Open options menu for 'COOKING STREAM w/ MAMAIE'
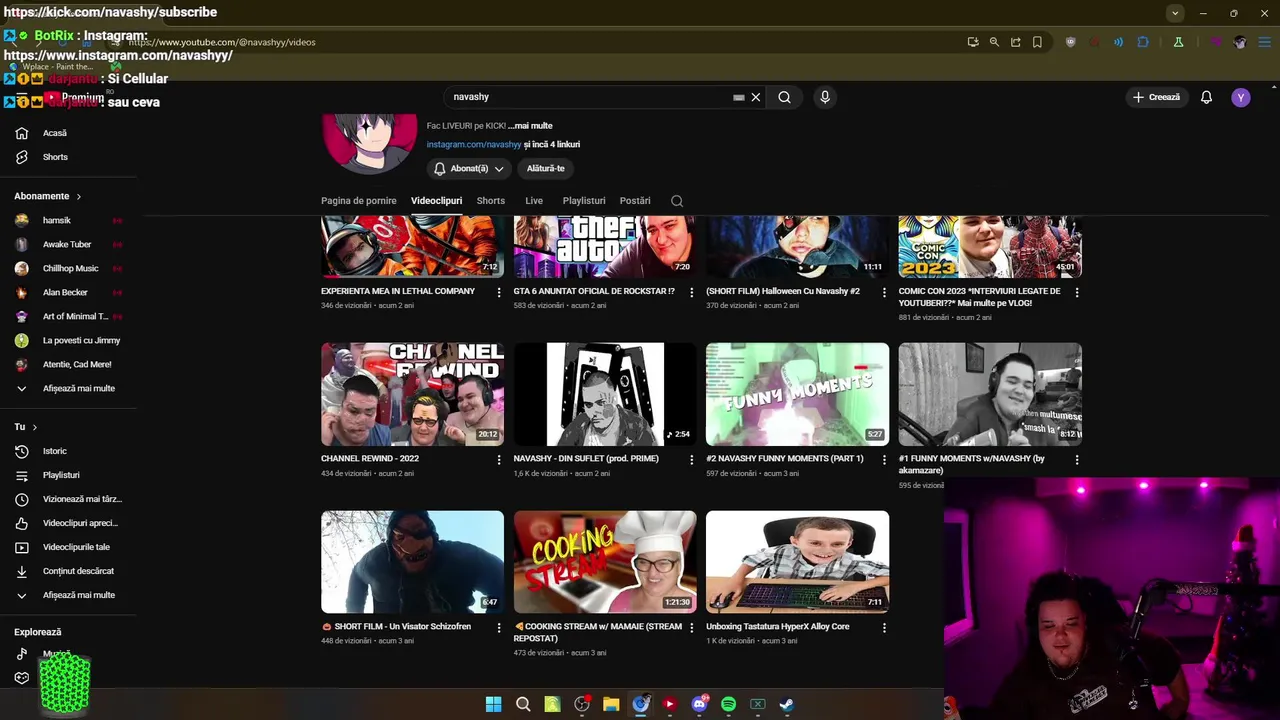 point(691,627)
